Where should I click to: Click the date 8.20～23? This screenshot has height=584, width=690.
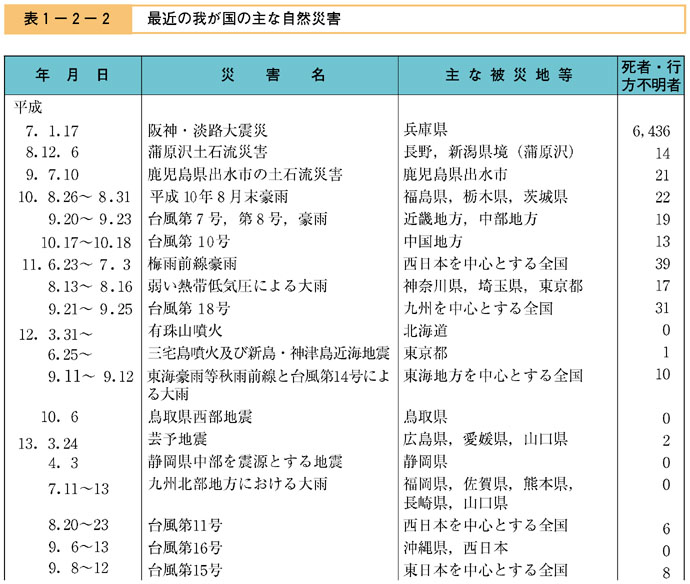[78, 525]
